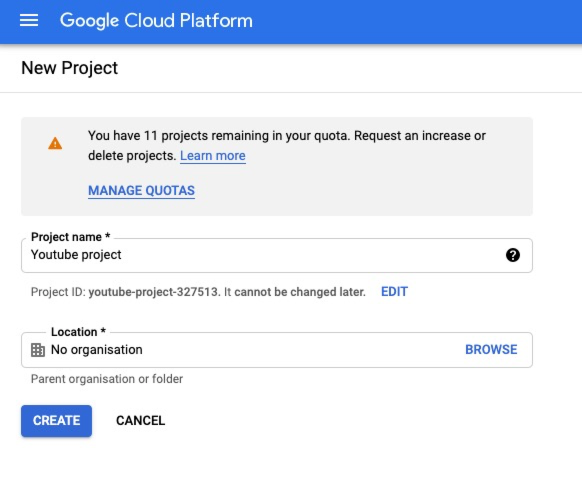Select the youtube-project-327513 project ID text
Screen dimensions: 582x500
click(153, 292)
